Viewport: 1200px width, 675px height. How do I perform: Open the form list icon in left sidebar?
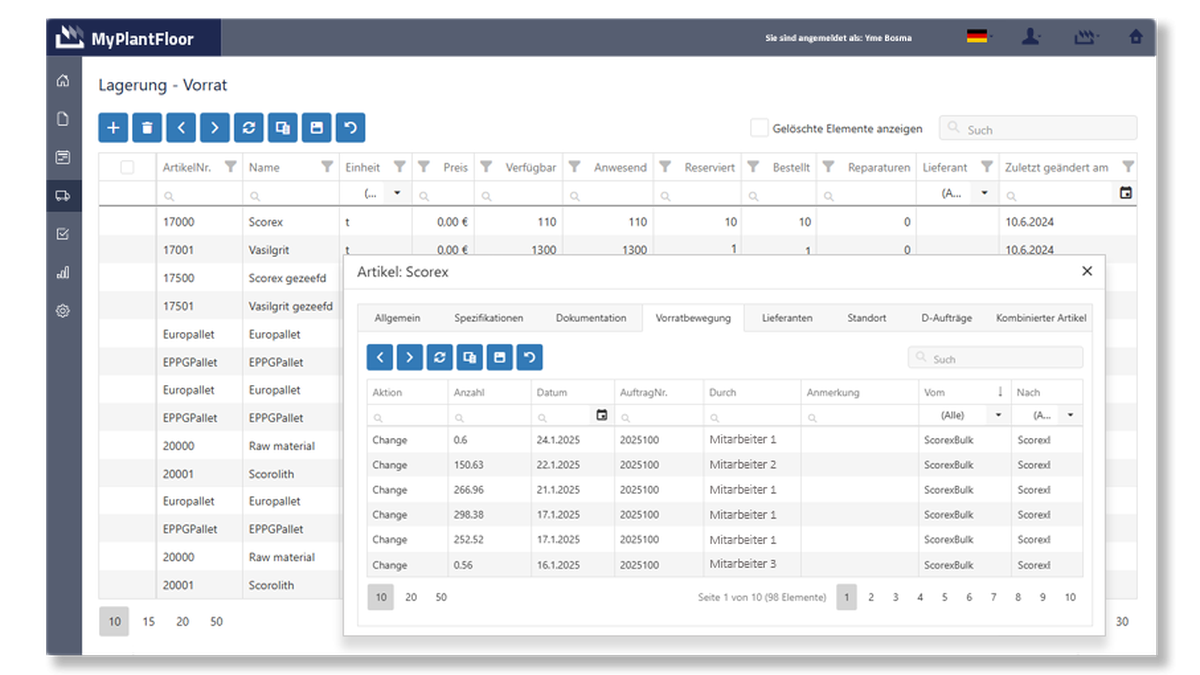63,157
